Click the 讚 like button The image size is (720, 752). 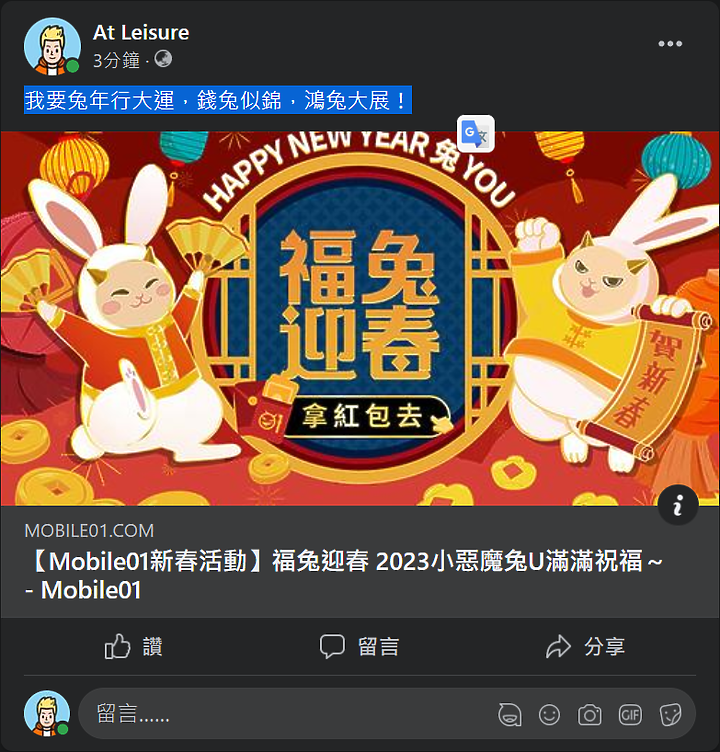click(133, 646)
